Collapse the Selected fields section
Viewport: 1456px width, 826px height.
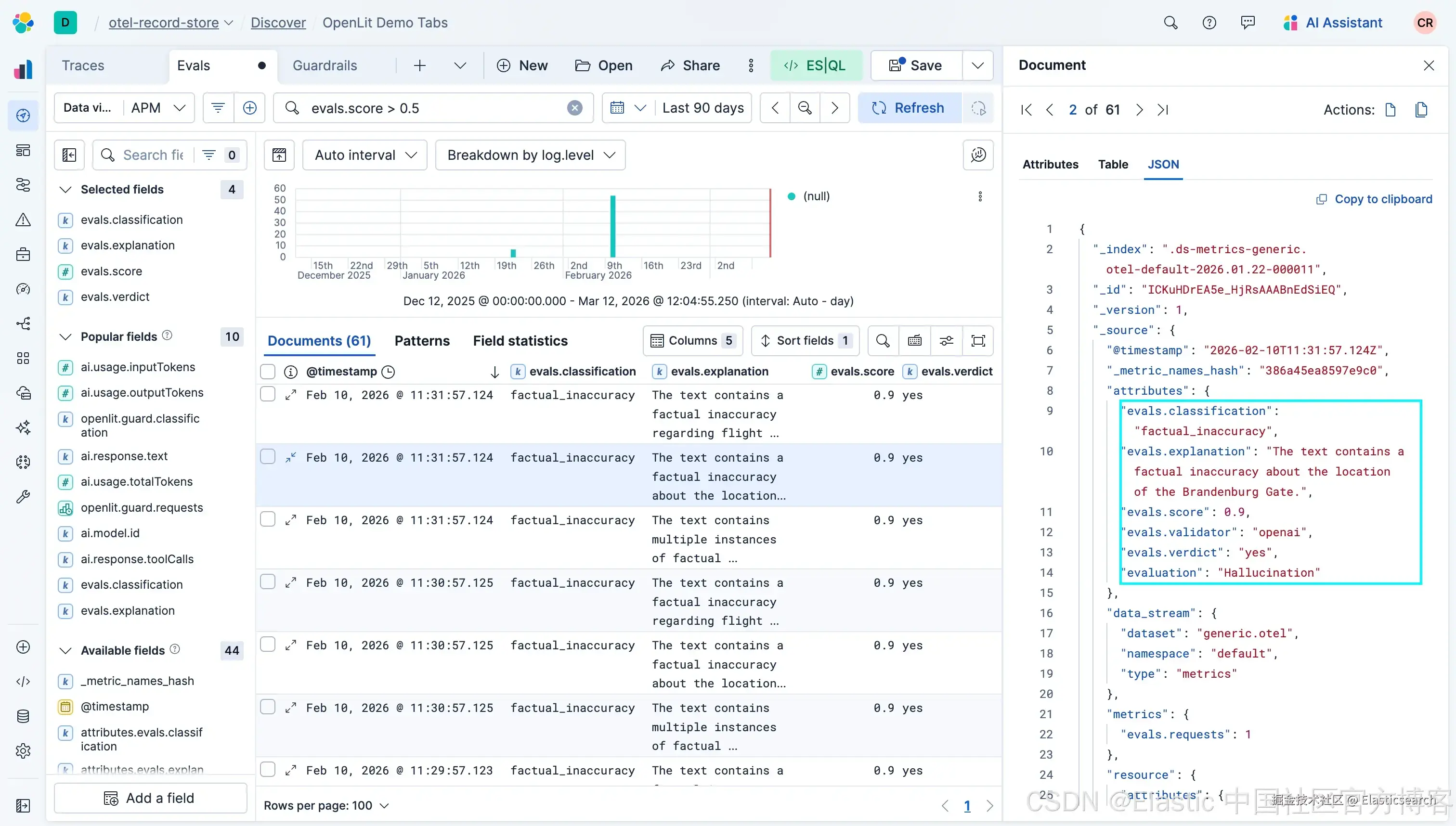66,190
